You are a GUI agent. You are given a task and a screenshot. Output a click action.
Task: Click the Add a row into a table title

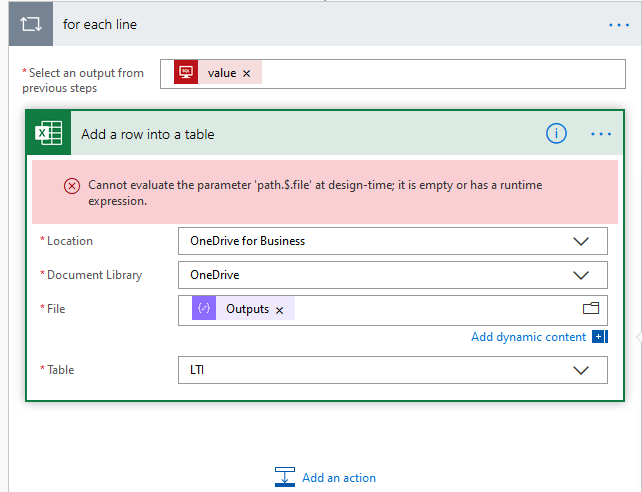[148, 134]
